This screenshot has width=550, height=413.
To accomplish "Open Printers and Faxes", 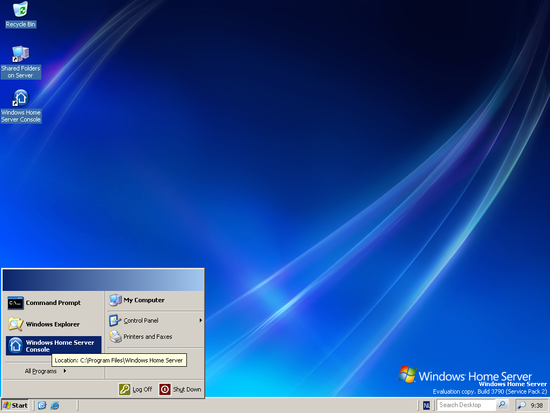I will (x=155, y=337).
